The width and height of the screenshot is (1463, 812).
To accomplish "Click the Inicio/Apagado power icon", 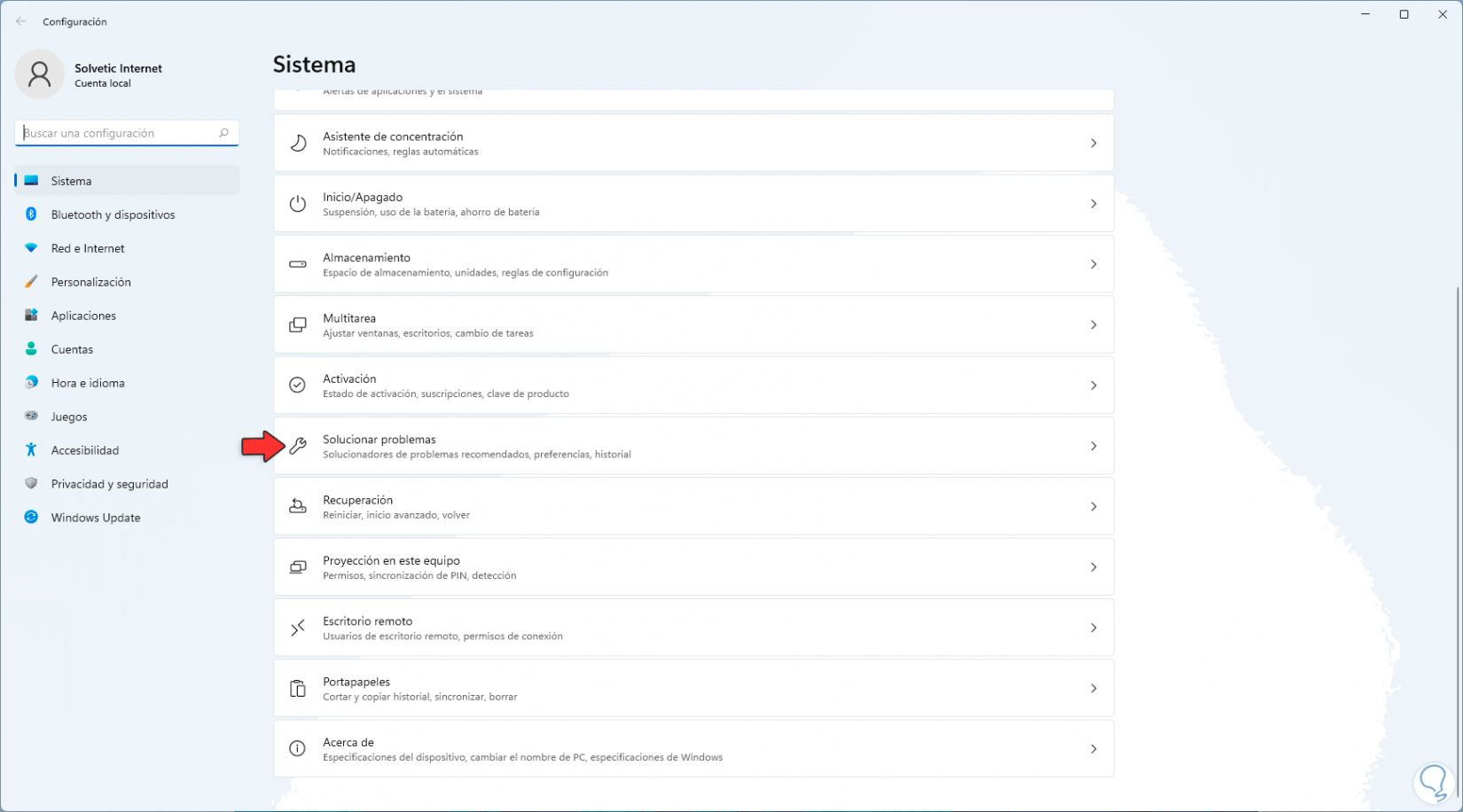I will (x=298, y=204).
